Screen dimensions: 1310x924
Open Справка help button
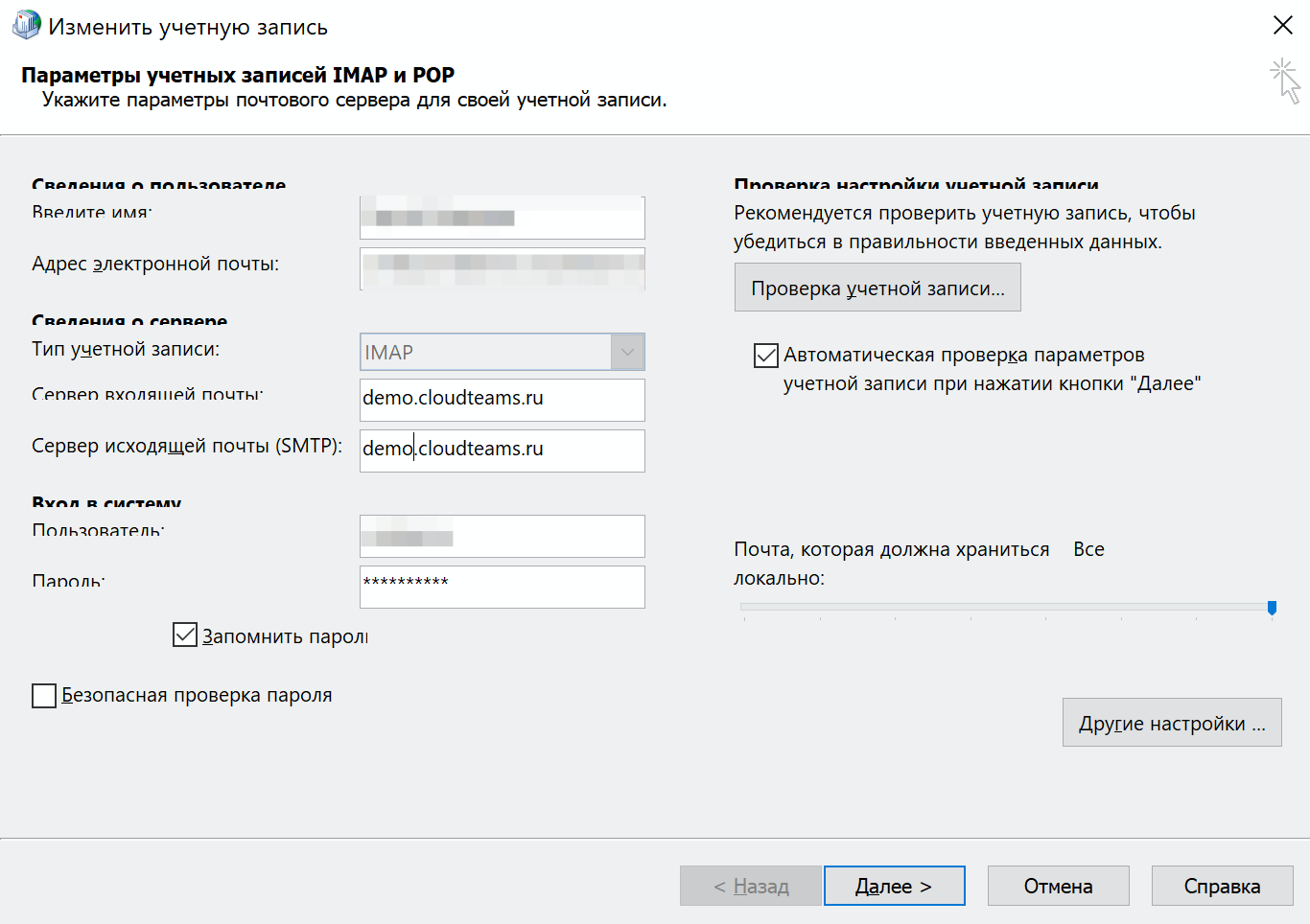coord(1222,886)
